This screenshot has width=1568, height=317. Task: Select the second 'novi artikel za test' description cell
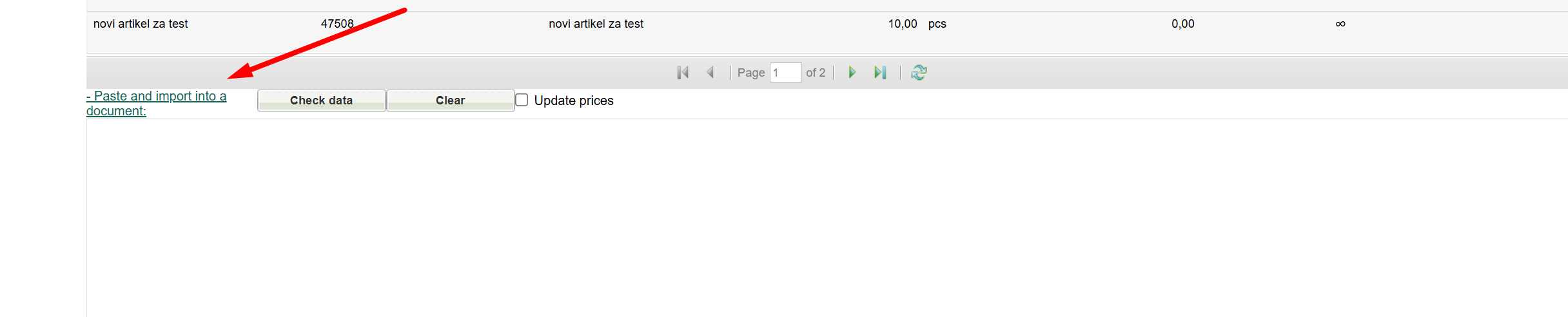point(596,24)
